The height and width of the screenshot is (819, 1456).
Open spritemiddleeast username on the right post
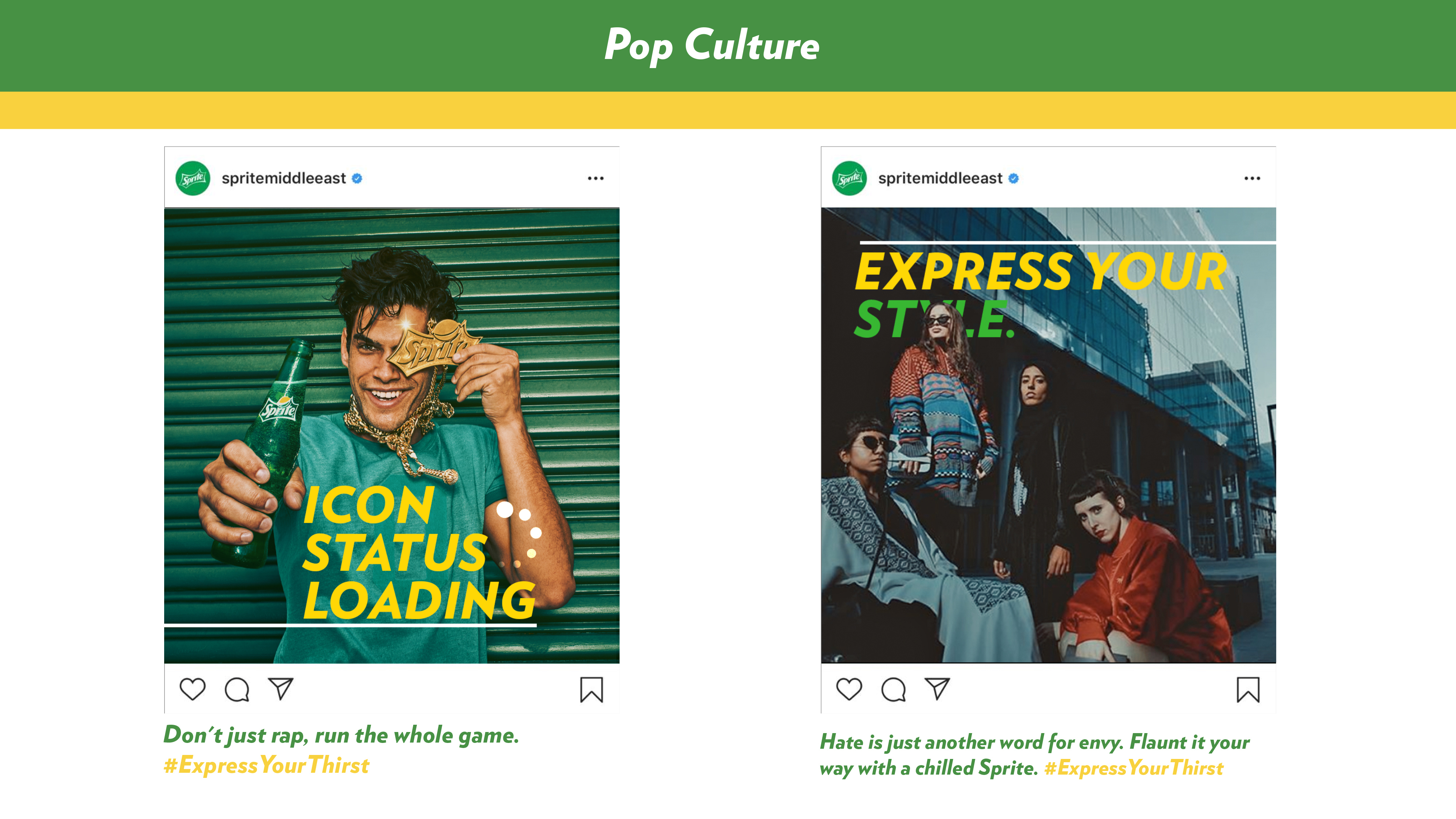click(940, 178)
